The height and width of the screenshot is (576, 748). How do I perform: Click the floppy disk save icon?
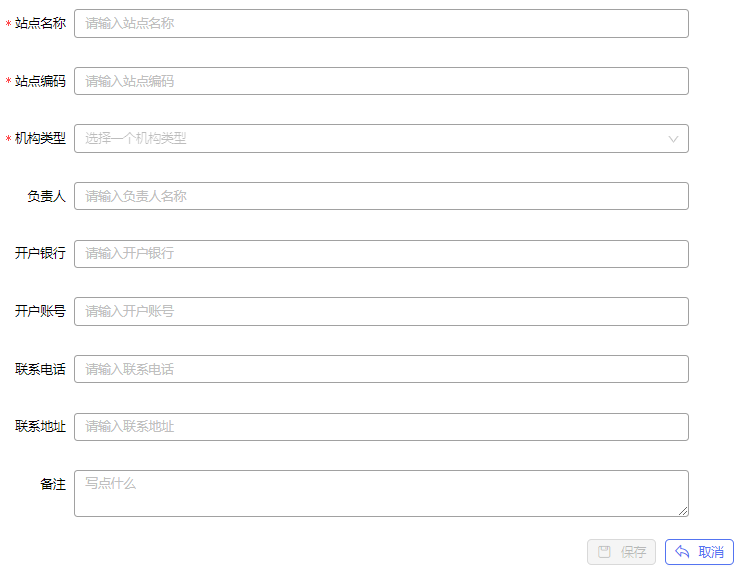604,552
